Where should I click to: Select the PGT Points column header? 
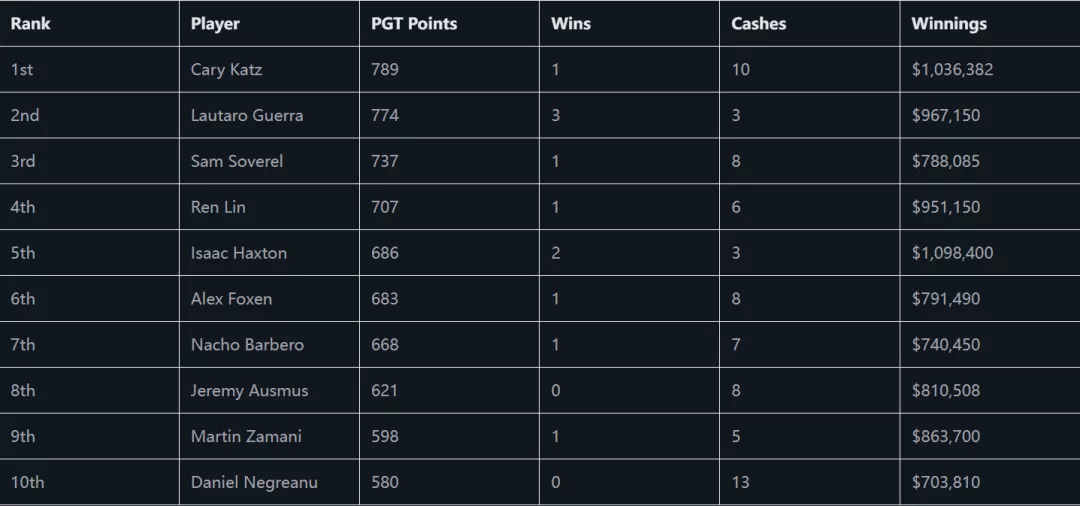tap(414, 23)
